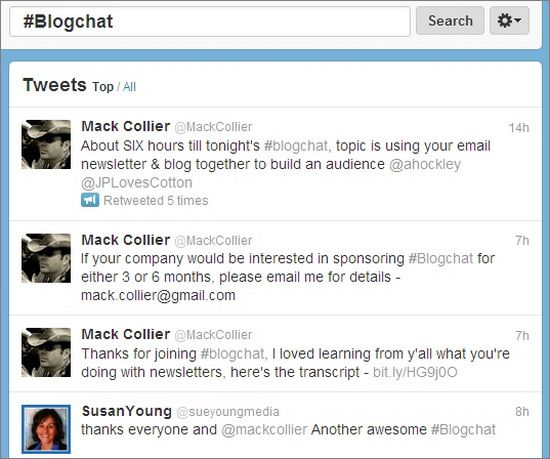550x459 pixels.
Task: Click the retweet megaphone icon
Action: coord(90,200)
